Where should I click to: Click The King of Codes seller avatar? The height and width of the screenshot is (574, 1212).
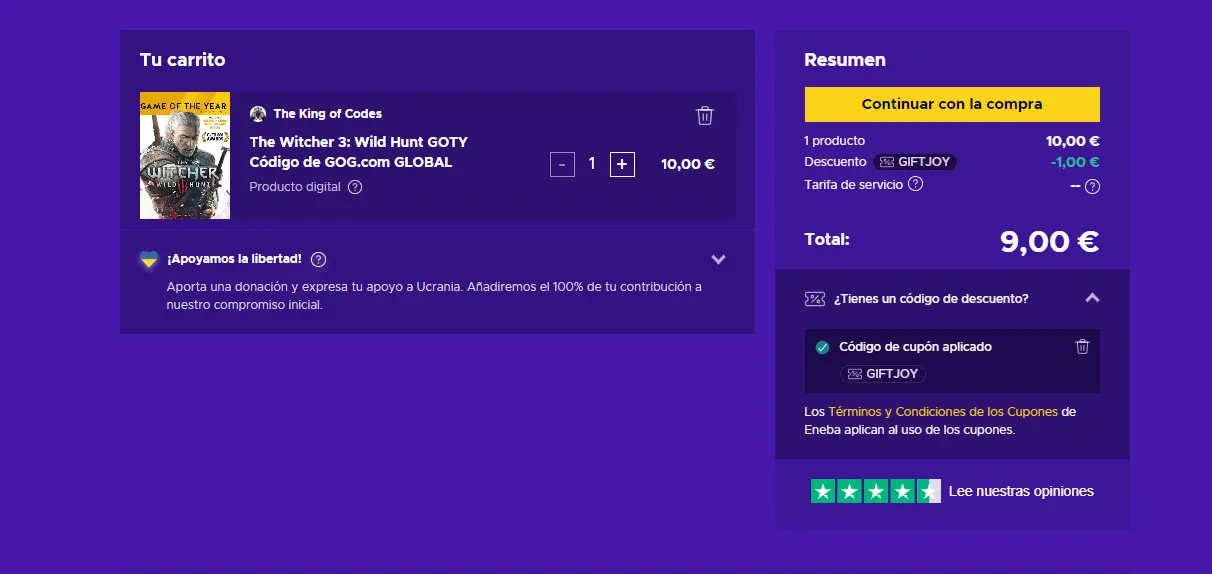[258, 114]
